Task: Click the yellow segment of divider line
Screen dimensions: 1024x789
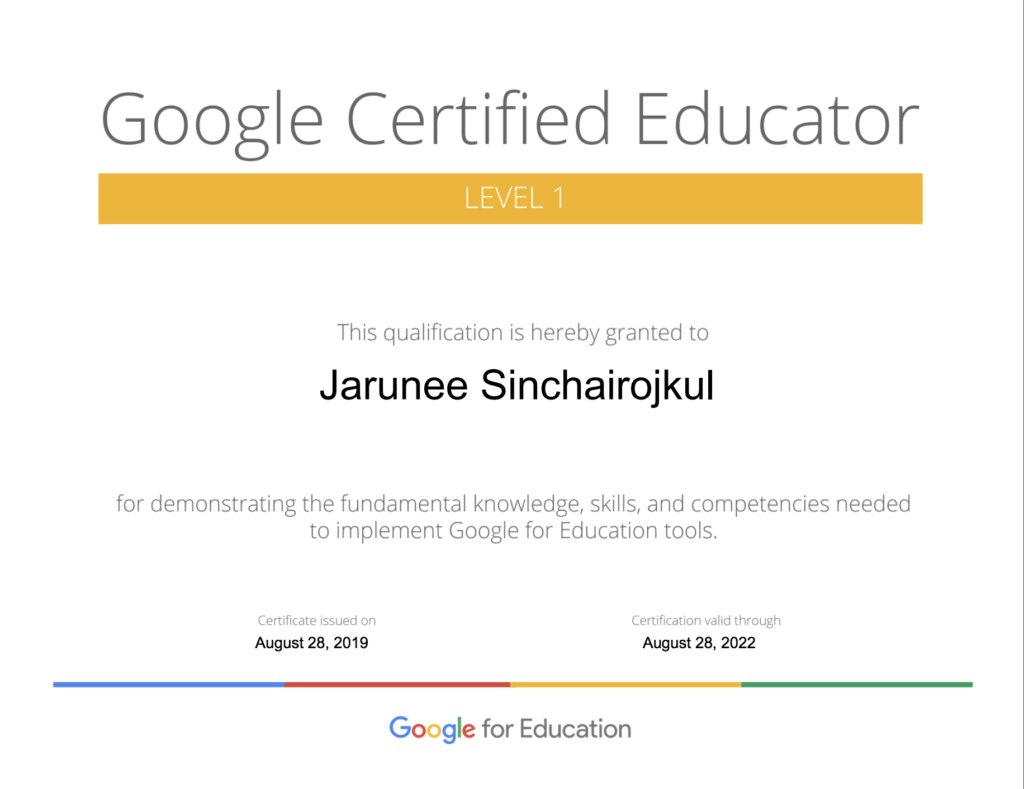Action: point(626,684)
